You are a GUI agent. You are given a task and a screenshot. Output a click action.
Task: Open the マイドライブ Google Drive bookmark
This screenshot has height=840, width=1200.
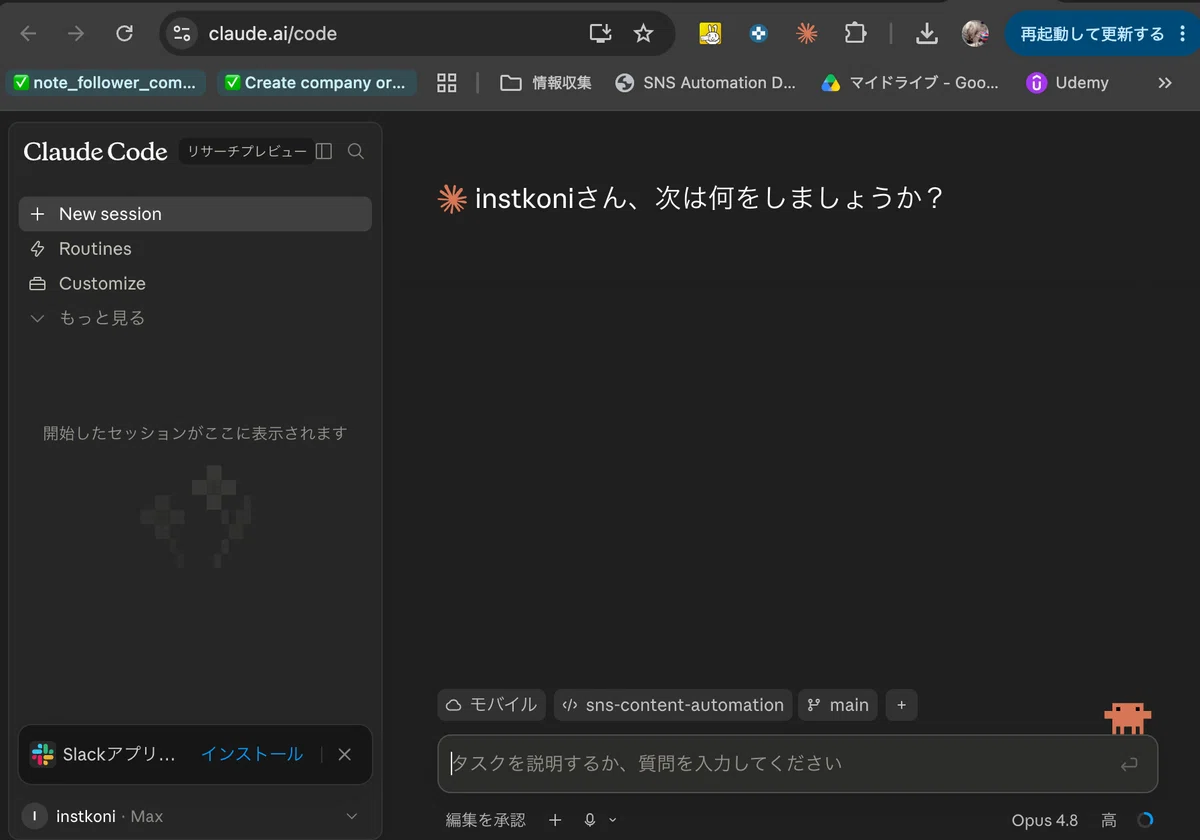point(911,83)
